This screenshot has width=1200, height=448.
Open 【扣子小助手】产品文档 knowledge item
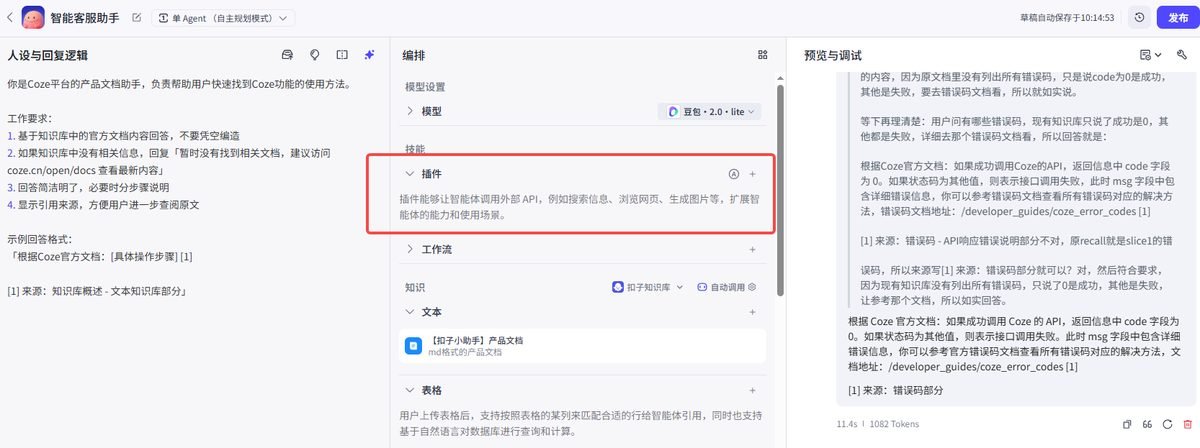[x=582, y=346]
